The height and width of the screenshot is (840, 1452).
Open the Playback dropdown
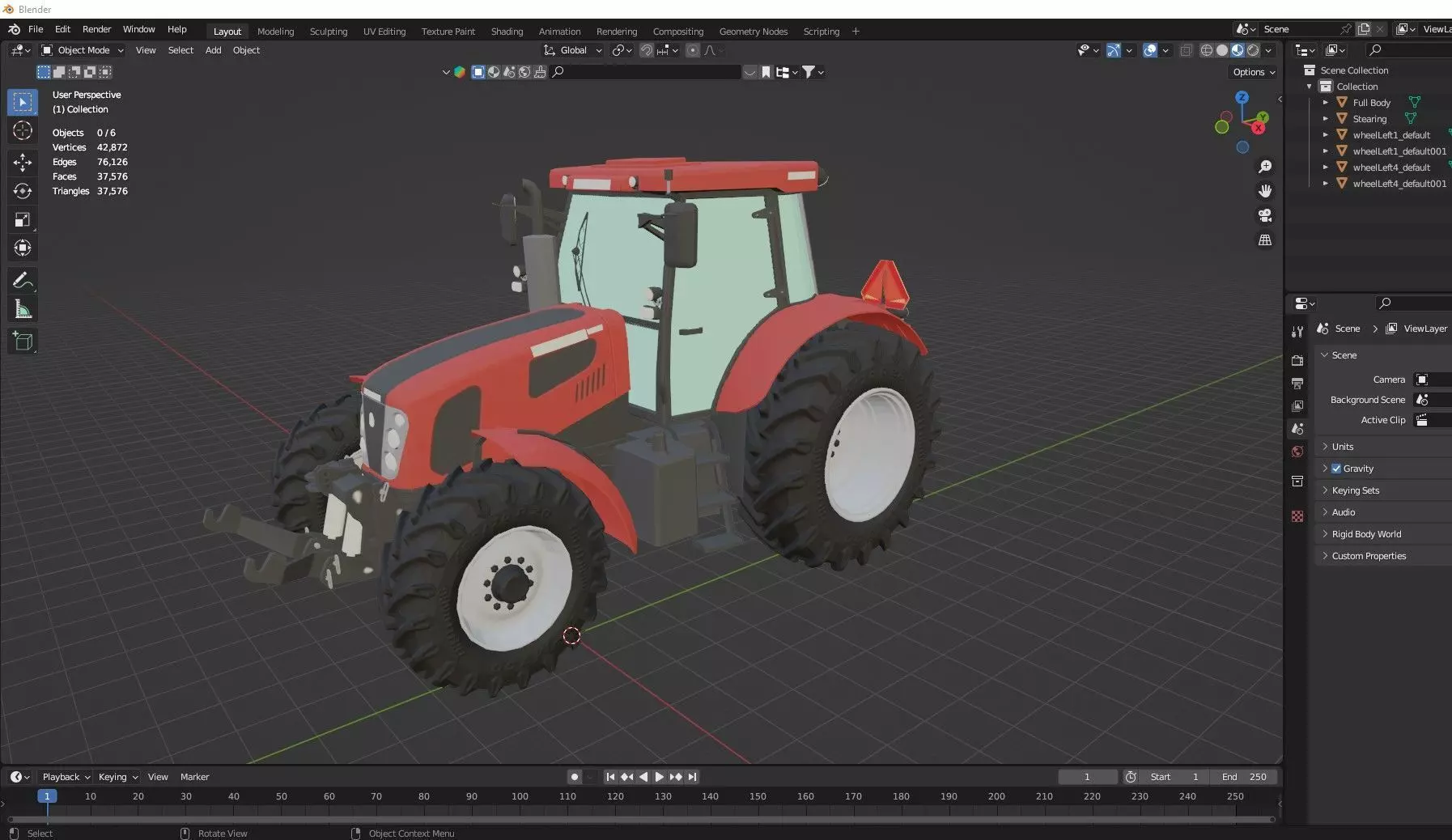click(x=66, y=777)
